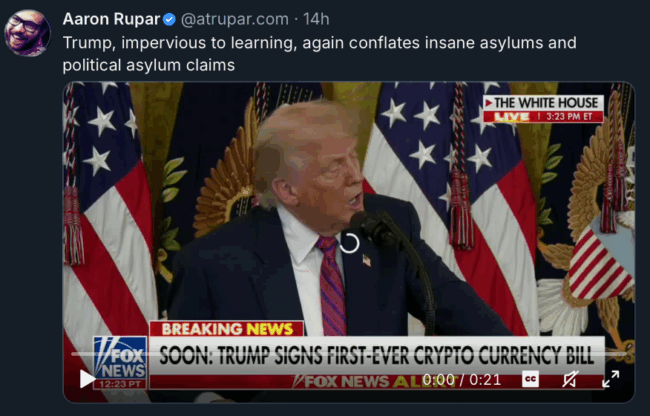Open Aaron Rupar's profile avatar
Image resolution: width=650 pixels, height=416 pixels.
[x=27, y=33]
